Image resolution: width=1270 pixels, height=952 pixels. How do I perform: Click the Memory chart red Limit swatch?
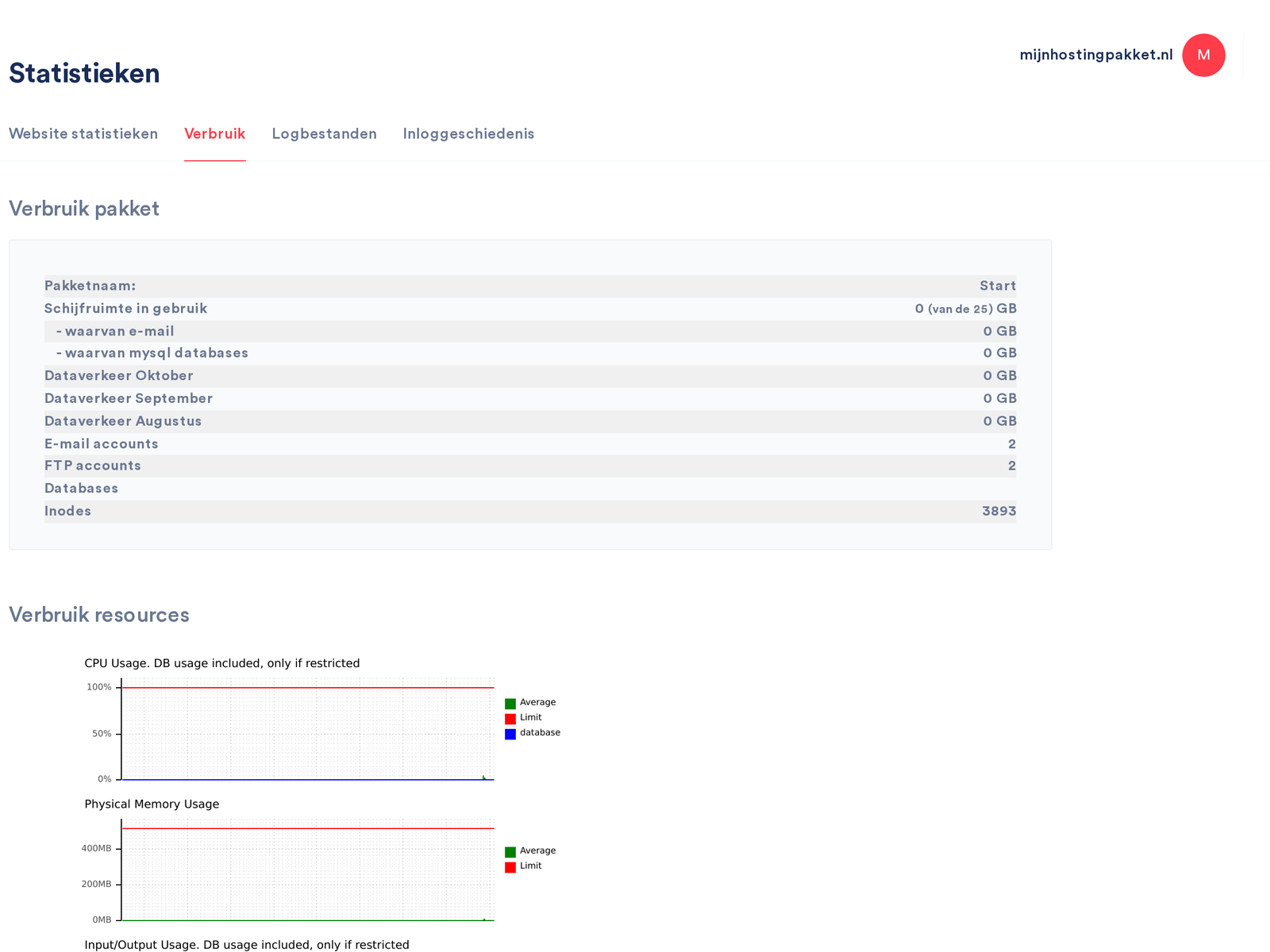coord(510,867)
